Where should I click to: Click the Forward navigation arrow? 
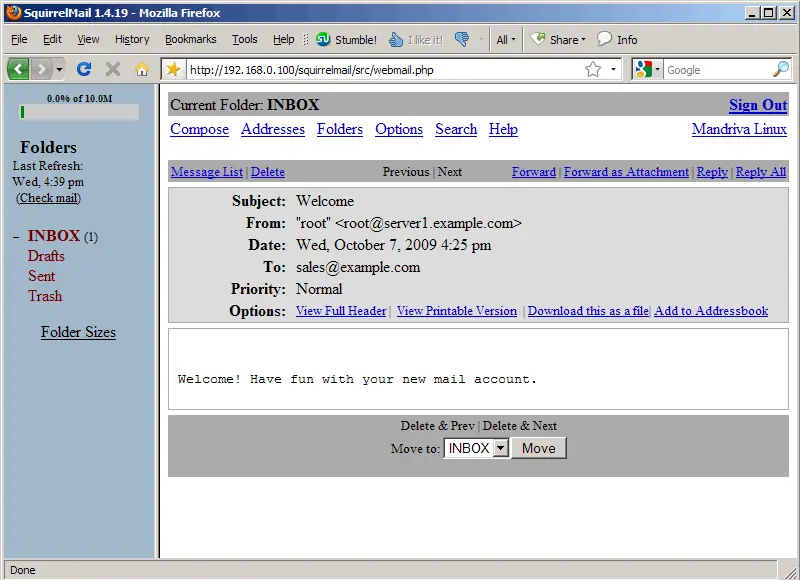click(42, 69)
